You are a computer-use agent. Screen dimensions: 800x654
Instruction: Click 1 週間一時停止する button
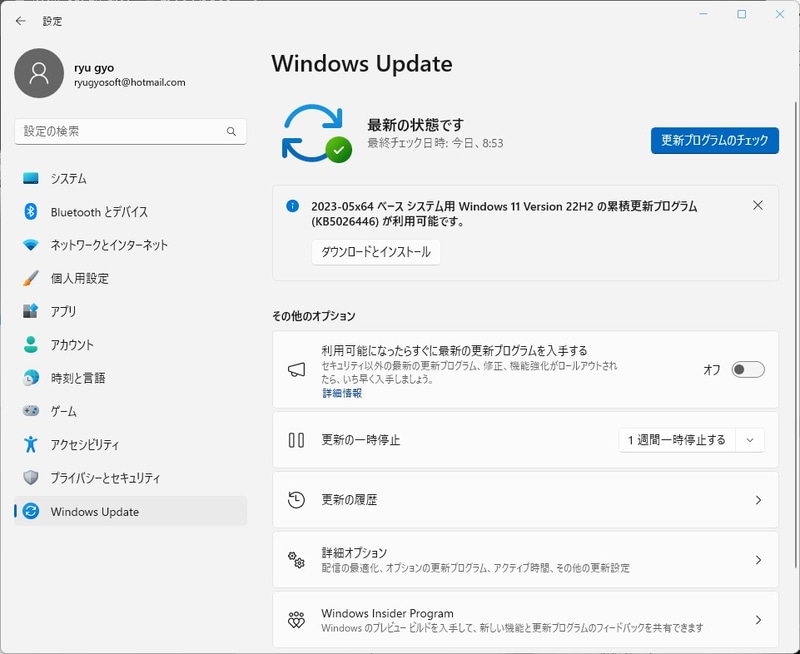[x=677, y=440]
